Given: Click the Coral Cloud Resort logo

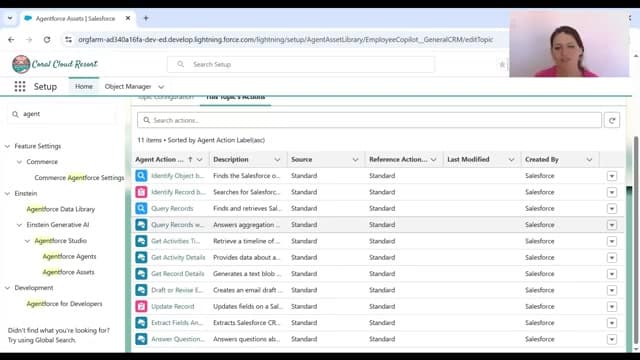Looking at the screenshot, I should pos(55,64).
